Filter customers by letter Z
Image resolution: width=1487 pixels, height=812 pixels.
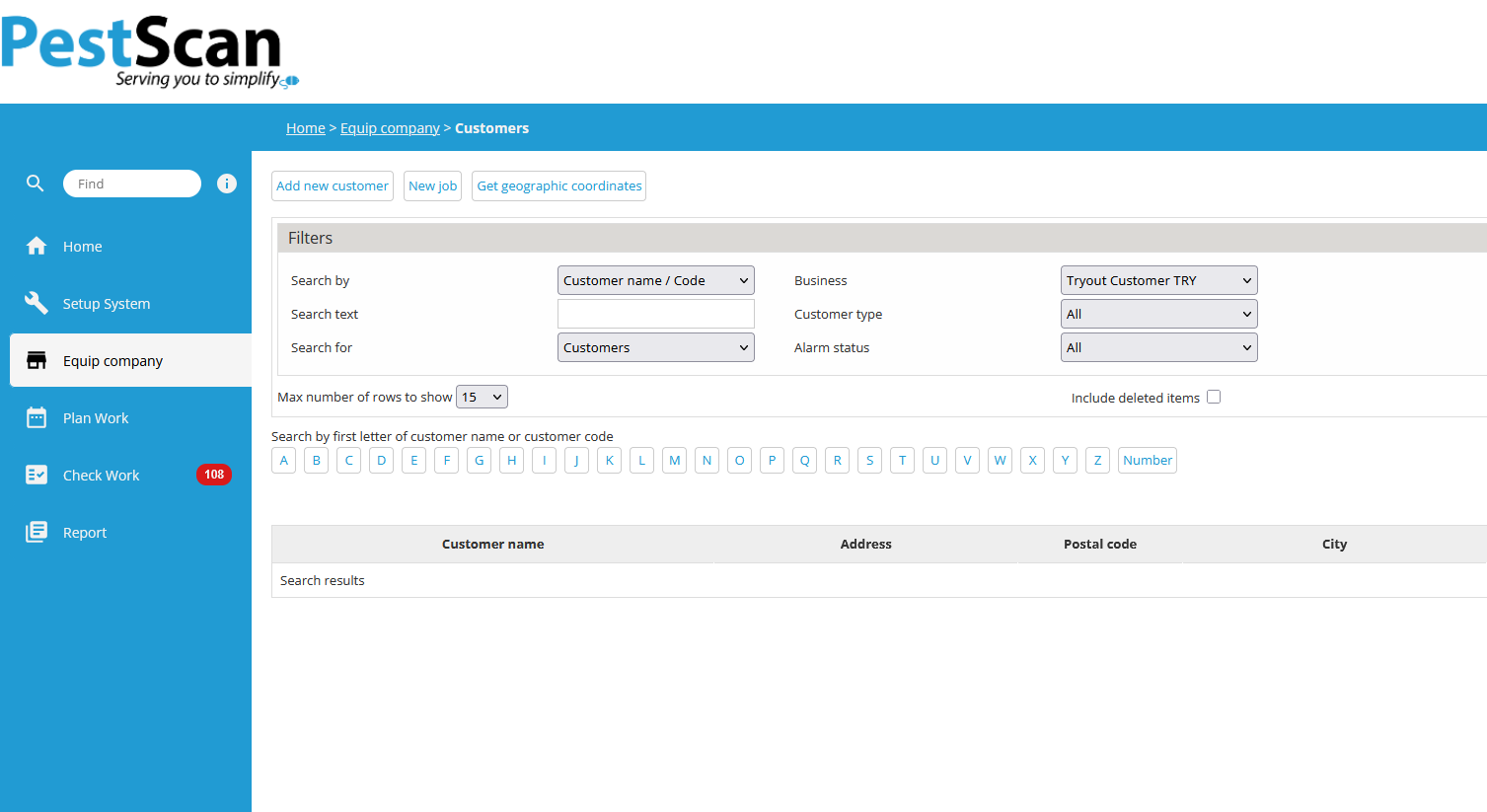click(x=1098, y=460)
